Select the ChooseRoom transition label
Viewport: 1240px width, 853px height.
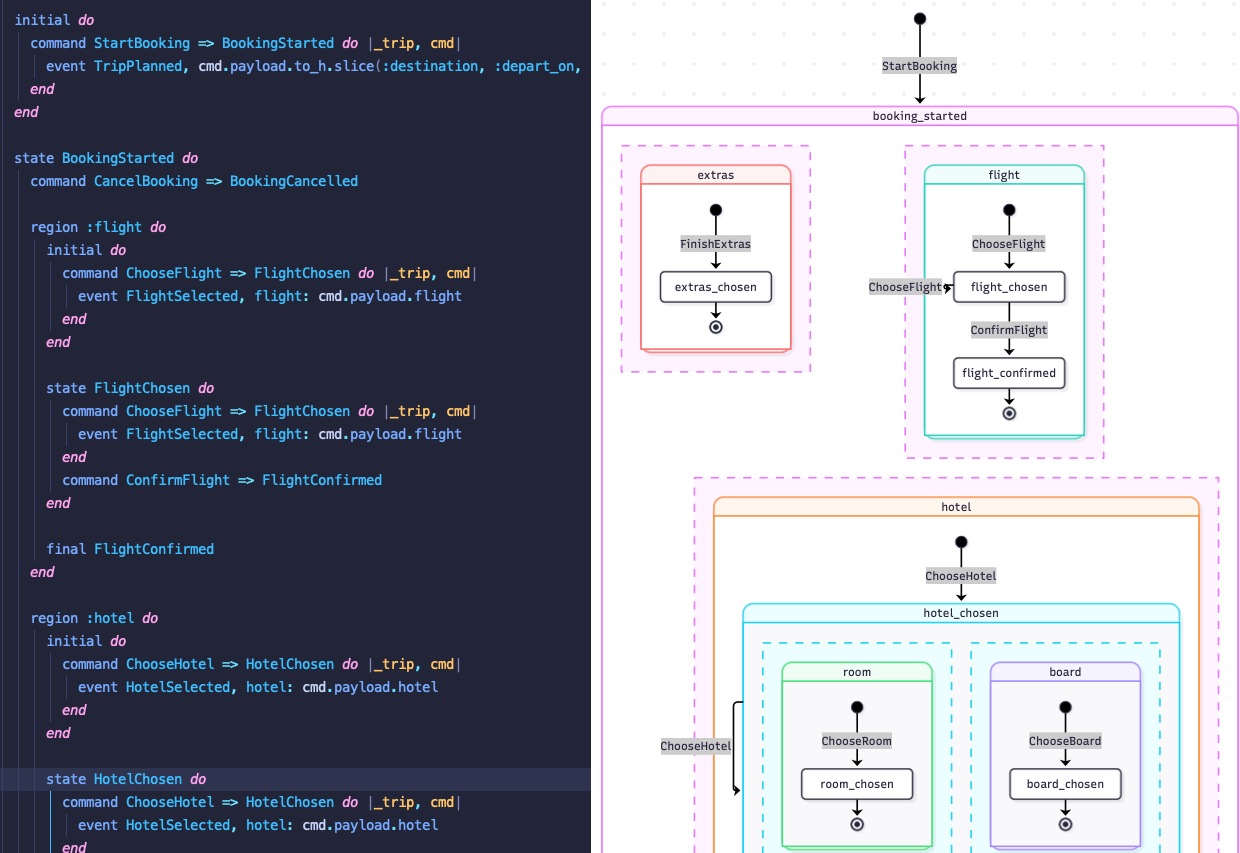[x=857, y=741]
